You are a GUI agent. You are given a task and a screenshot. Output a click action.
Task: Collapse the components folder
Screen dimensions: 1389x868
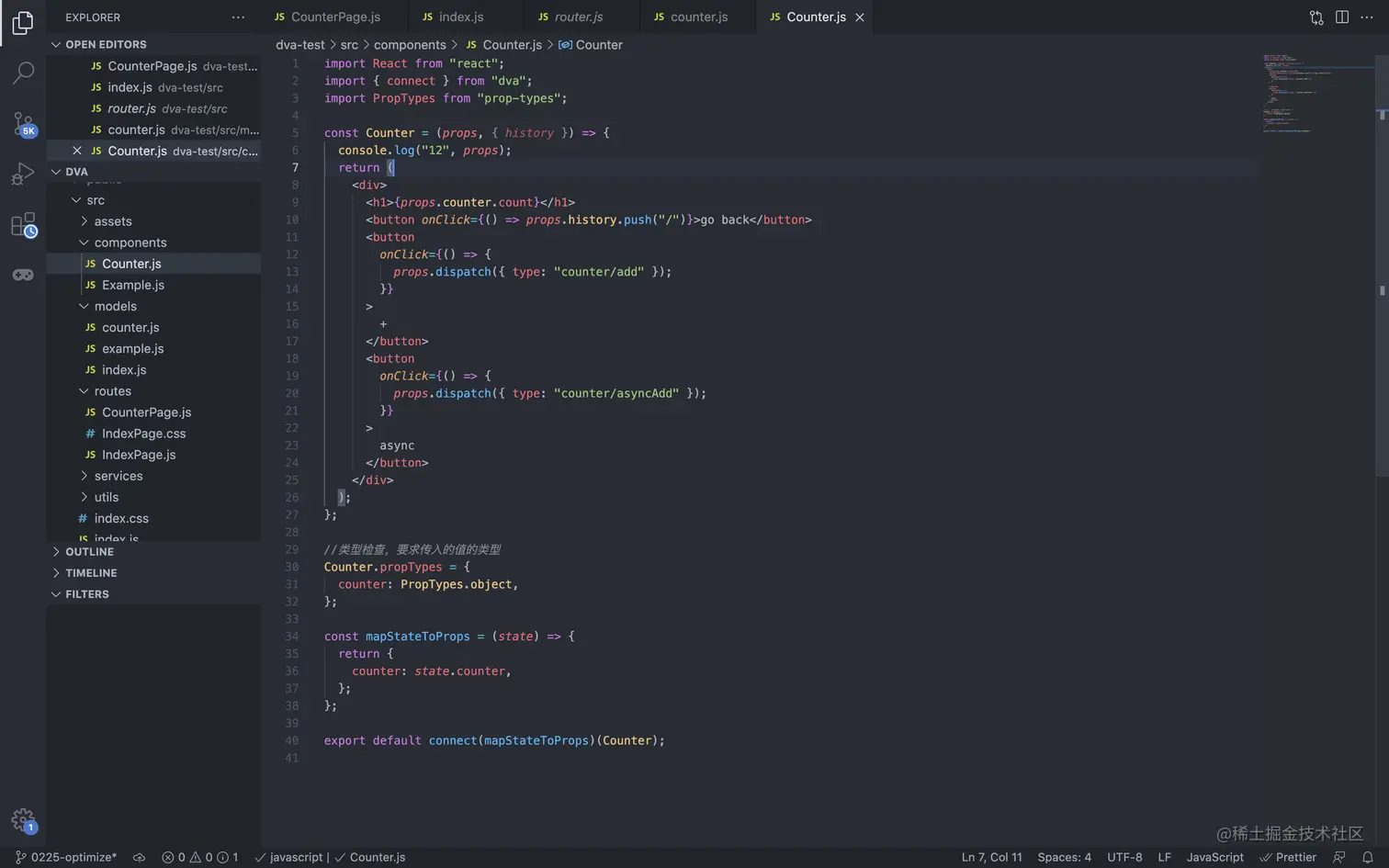point(85,242)
